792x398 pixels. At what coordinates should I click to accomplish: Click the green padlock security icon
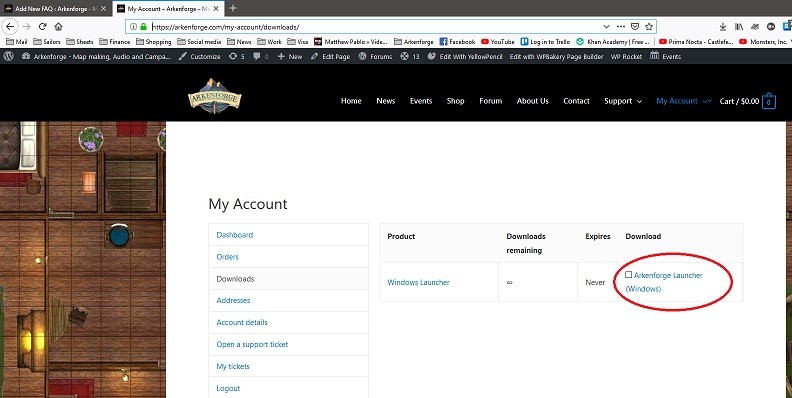pyautogui.click(x=143, y=27)
